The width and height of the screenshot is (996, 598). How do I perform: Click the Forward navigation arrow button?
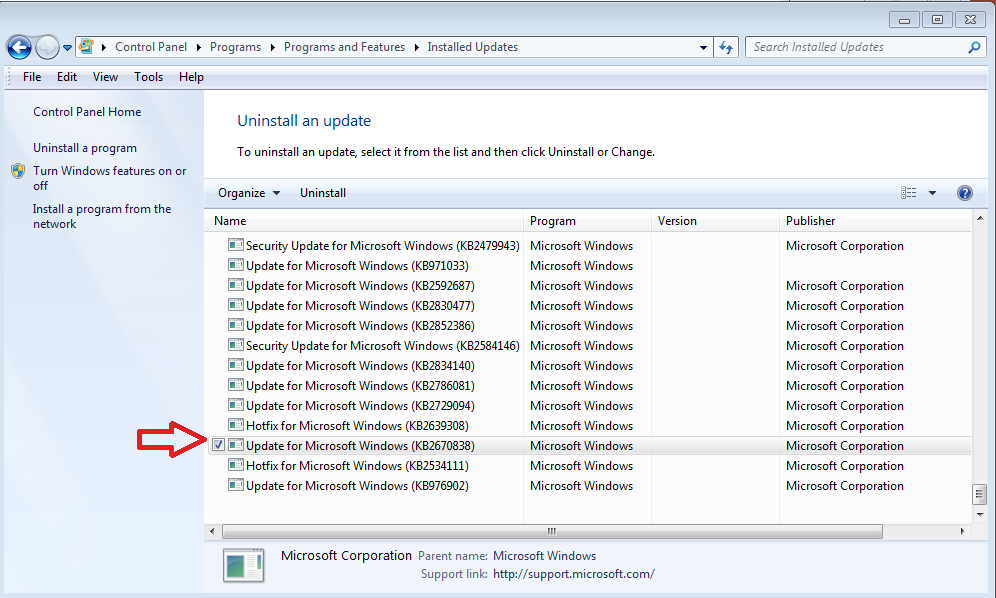point(47,47)
